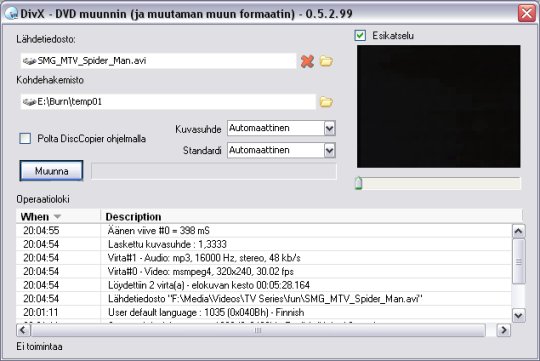Image resolution: width=540 pixels, height=361 pixels.
Task: Sort log by the When column header
Action: (x=58, y=217)
